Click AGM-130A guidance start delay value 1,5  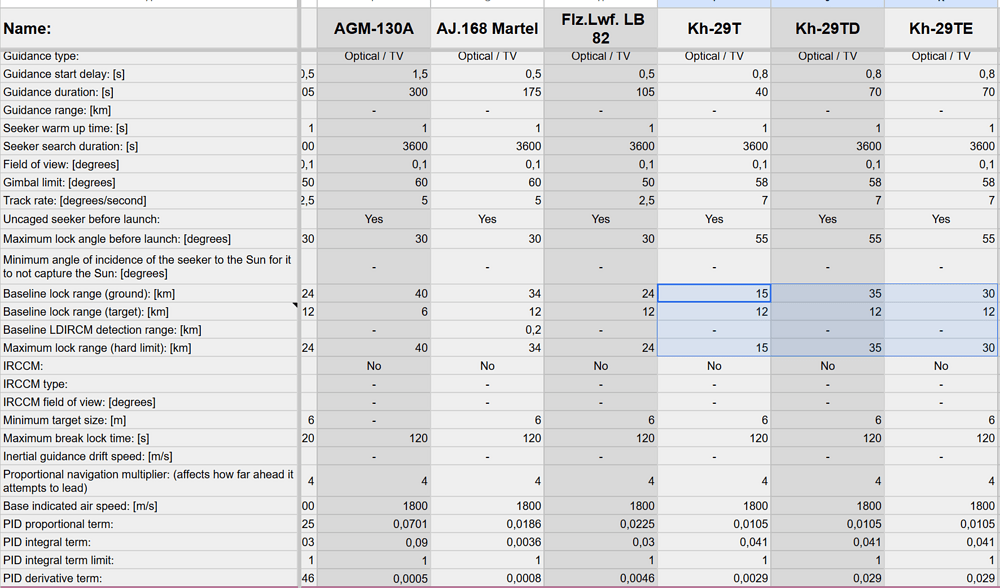(374, 74)
